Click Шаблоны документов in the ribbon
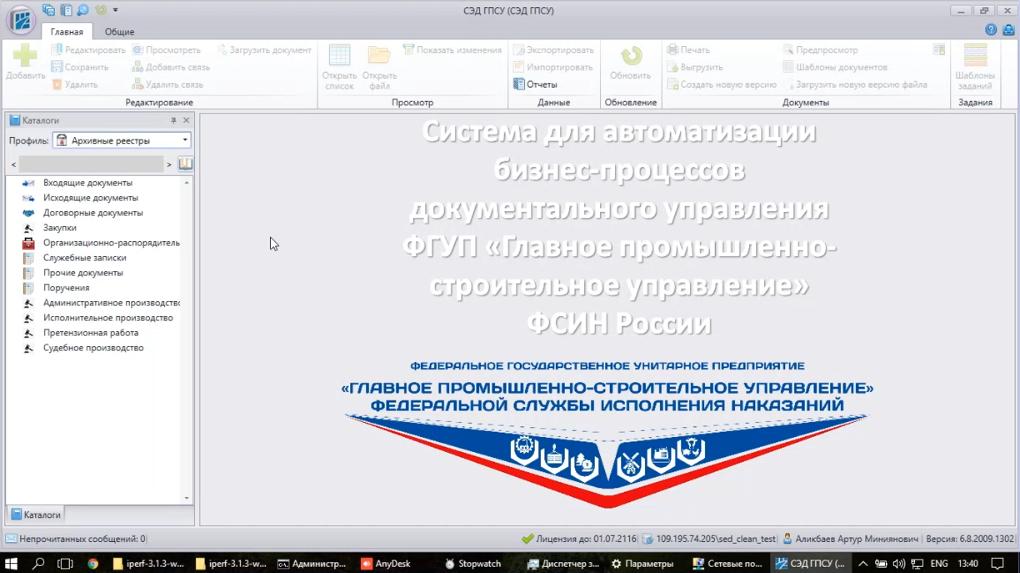 click(x=835, y=67)
